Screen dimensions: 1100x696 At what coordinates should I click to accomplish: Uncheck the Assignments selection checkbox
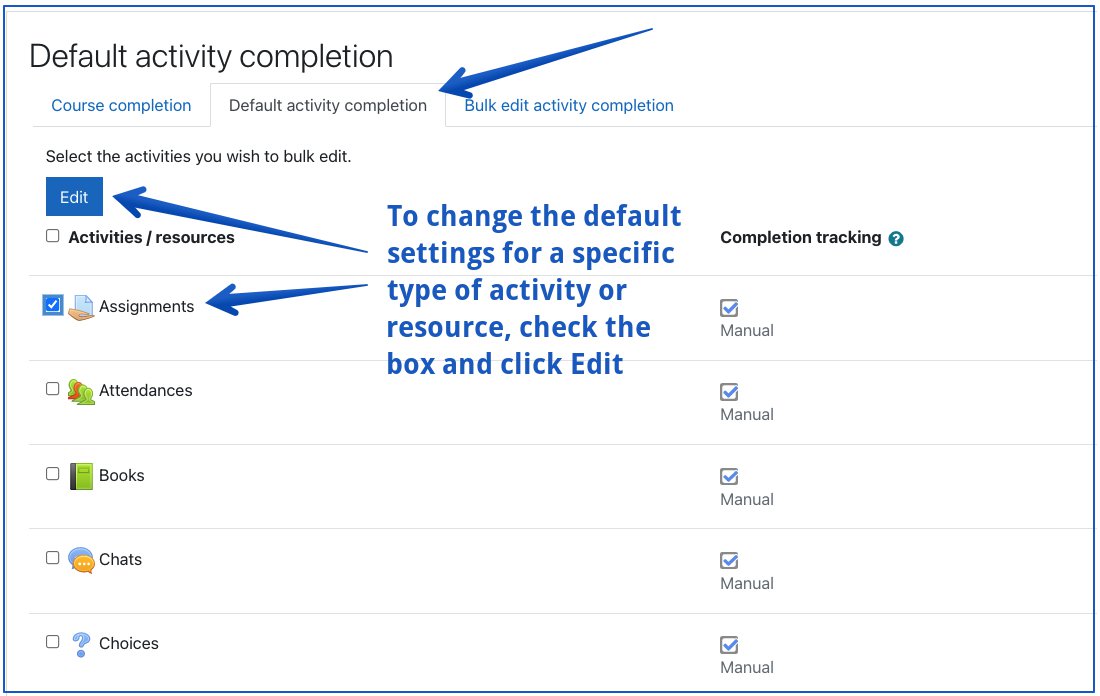pos(52,304)
